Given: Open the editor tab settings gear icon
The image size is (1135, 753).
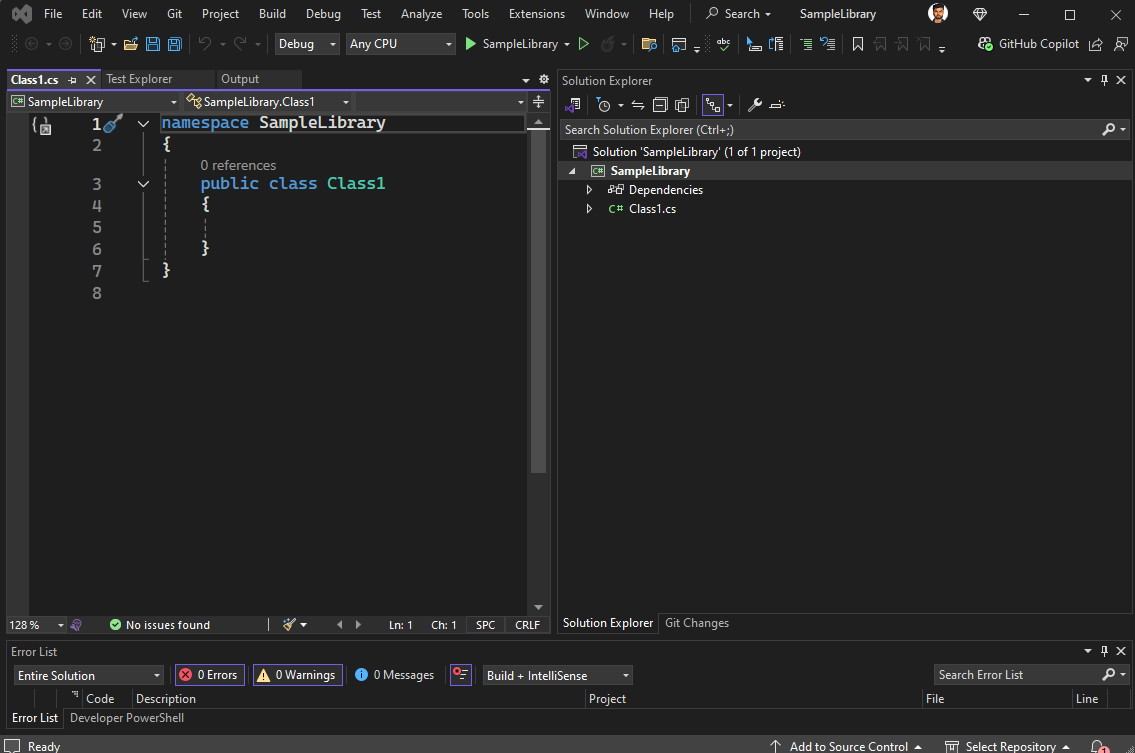Looking at the screenshot, I should [544, 80].
